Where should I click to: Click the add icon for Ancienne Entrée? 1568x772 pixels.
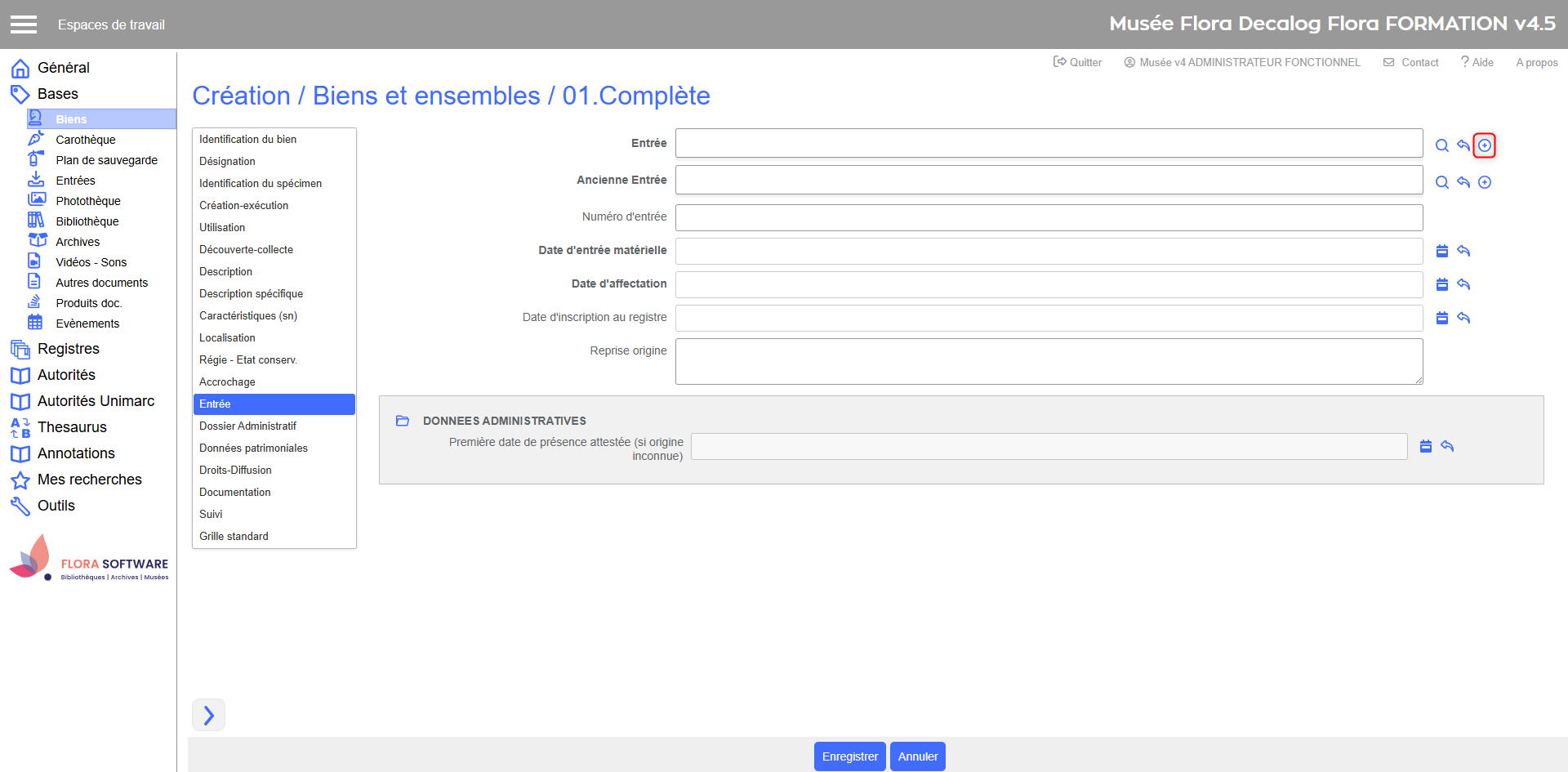click(x=1484, y=182)
